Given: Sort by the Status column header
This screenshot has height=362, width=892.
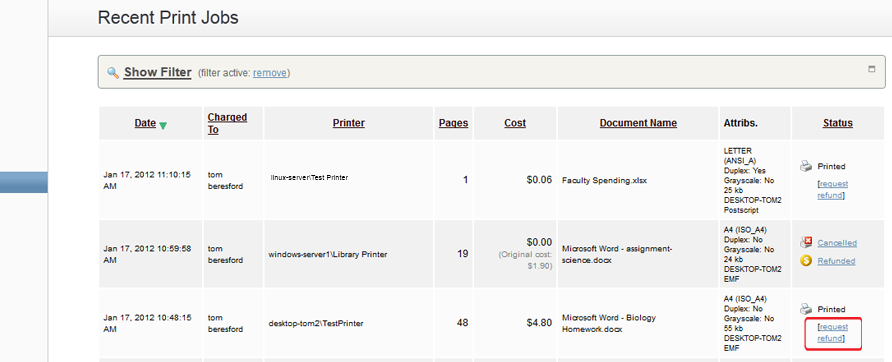Looking at the screenshot, I should [x=837, y=123].
